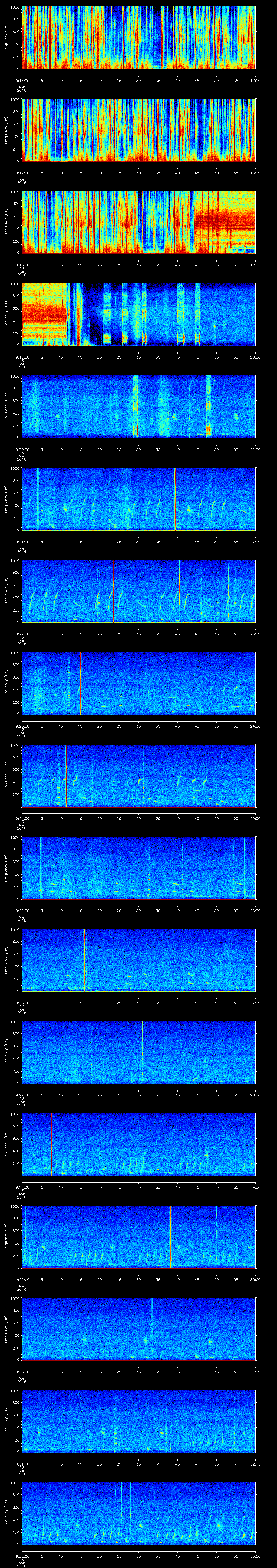This screenshot has width=277, height=1568.
Task: Select the spectrogram panel starting at 9:32:00
Action: [139, 1513]
